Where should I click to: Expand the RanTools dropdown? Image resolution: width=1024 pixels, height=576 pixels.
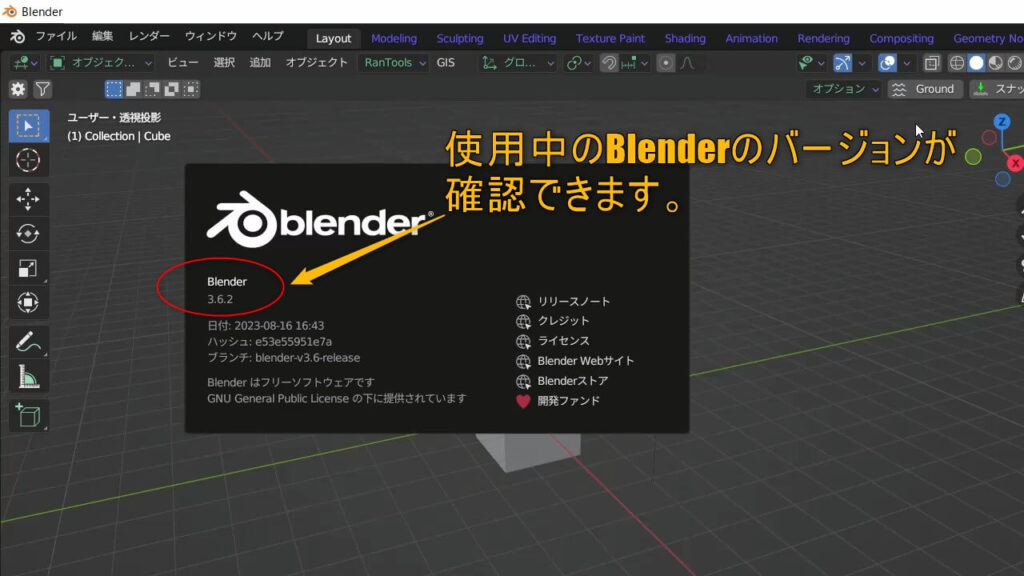point(394,63)
